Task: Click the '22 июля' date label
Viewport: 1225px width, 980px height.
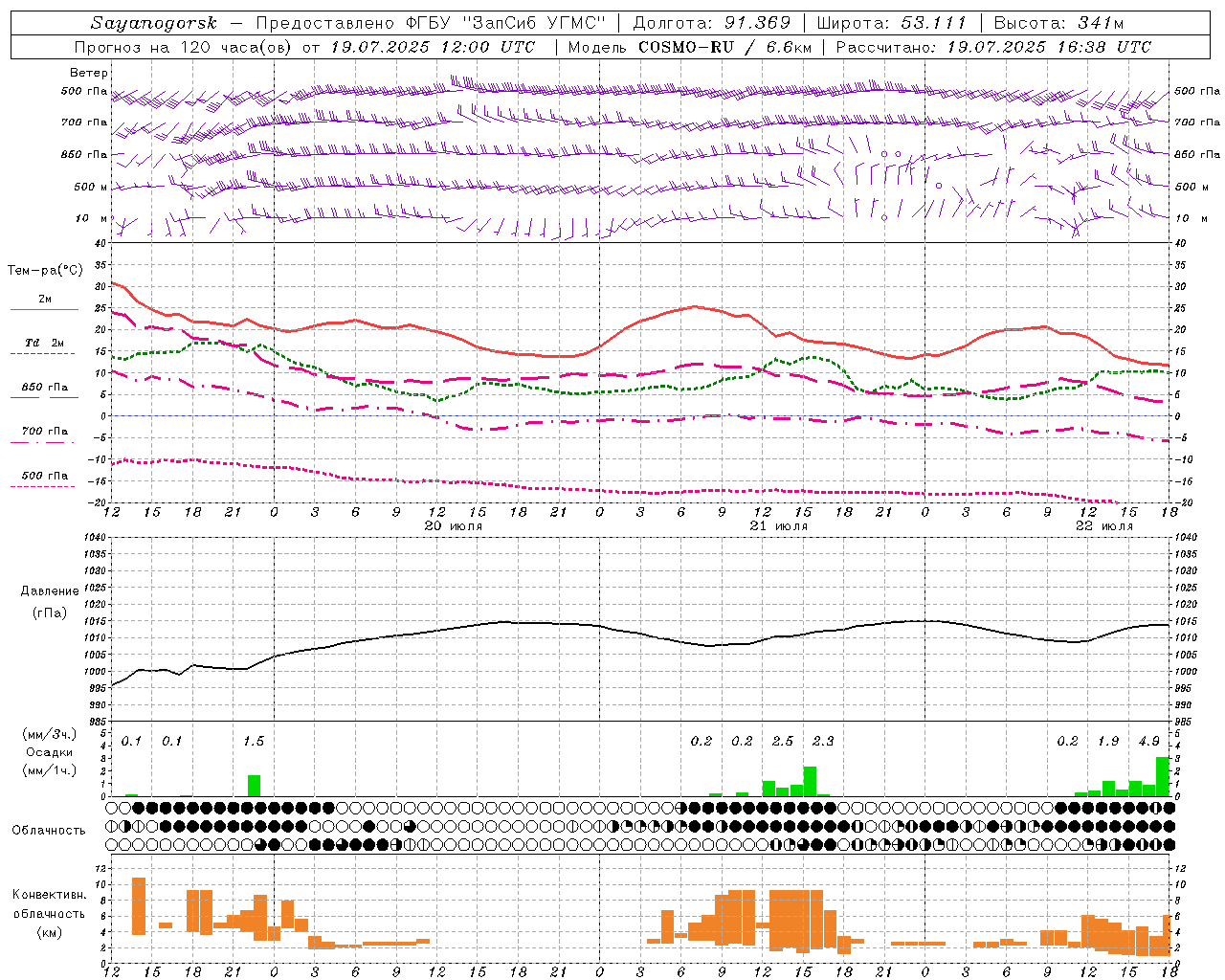Action: (x=1103, y=526)
